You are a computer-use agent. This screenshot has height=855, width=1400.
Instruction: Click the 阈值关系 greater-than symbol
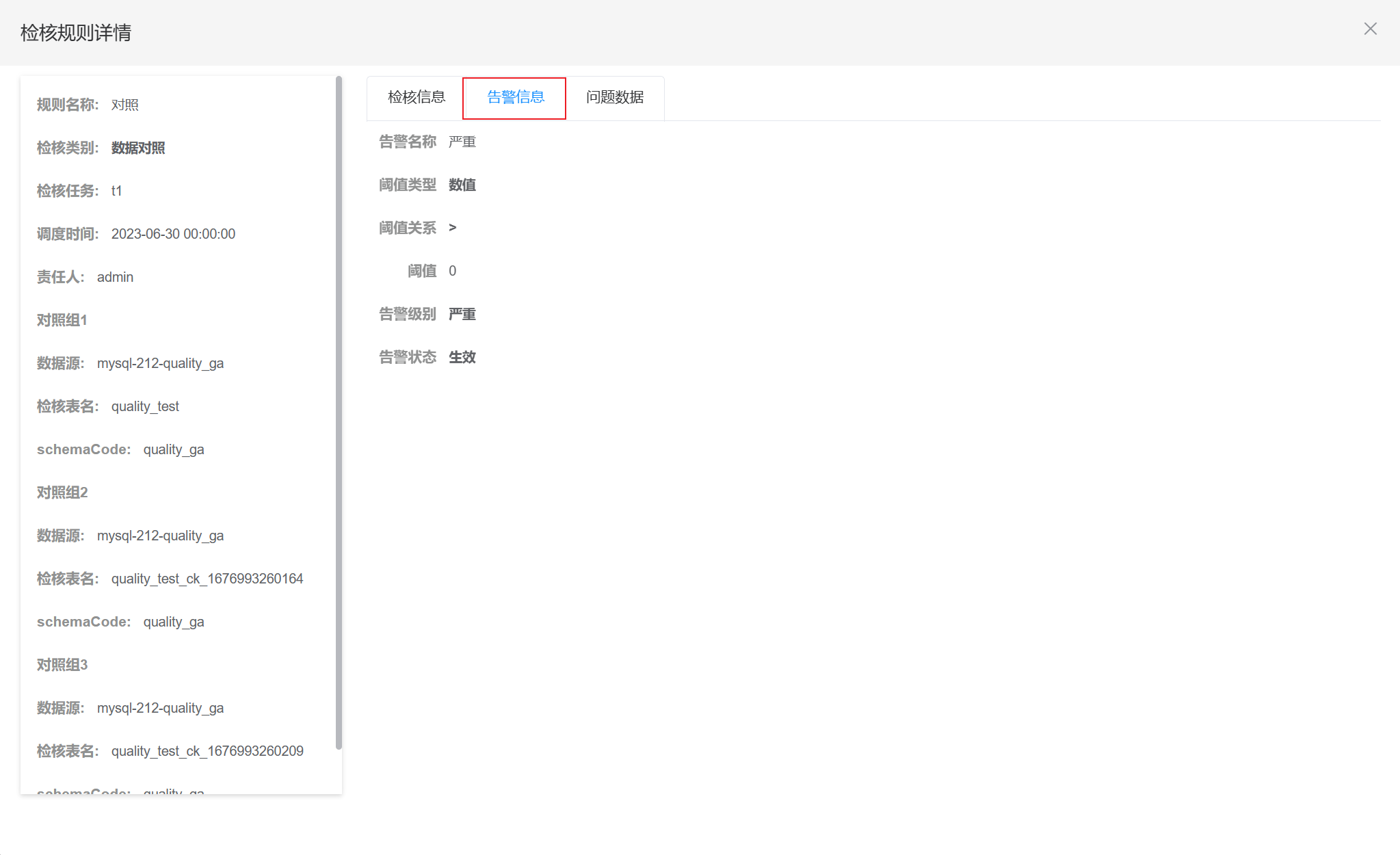click(452, 228)
